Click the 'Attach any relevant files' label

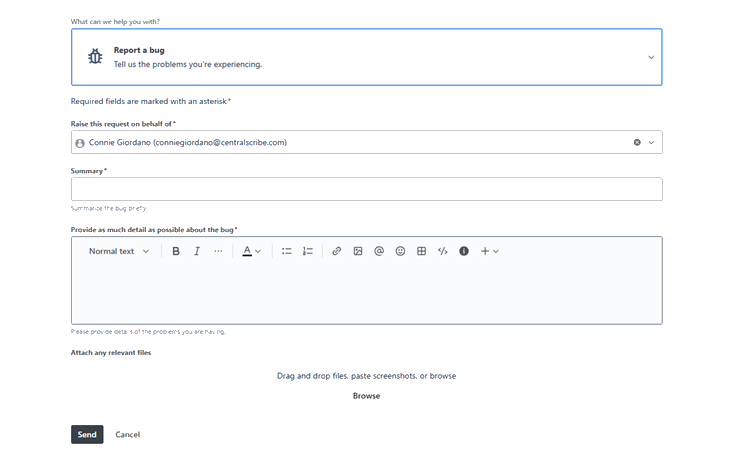(x=111, y=352)
